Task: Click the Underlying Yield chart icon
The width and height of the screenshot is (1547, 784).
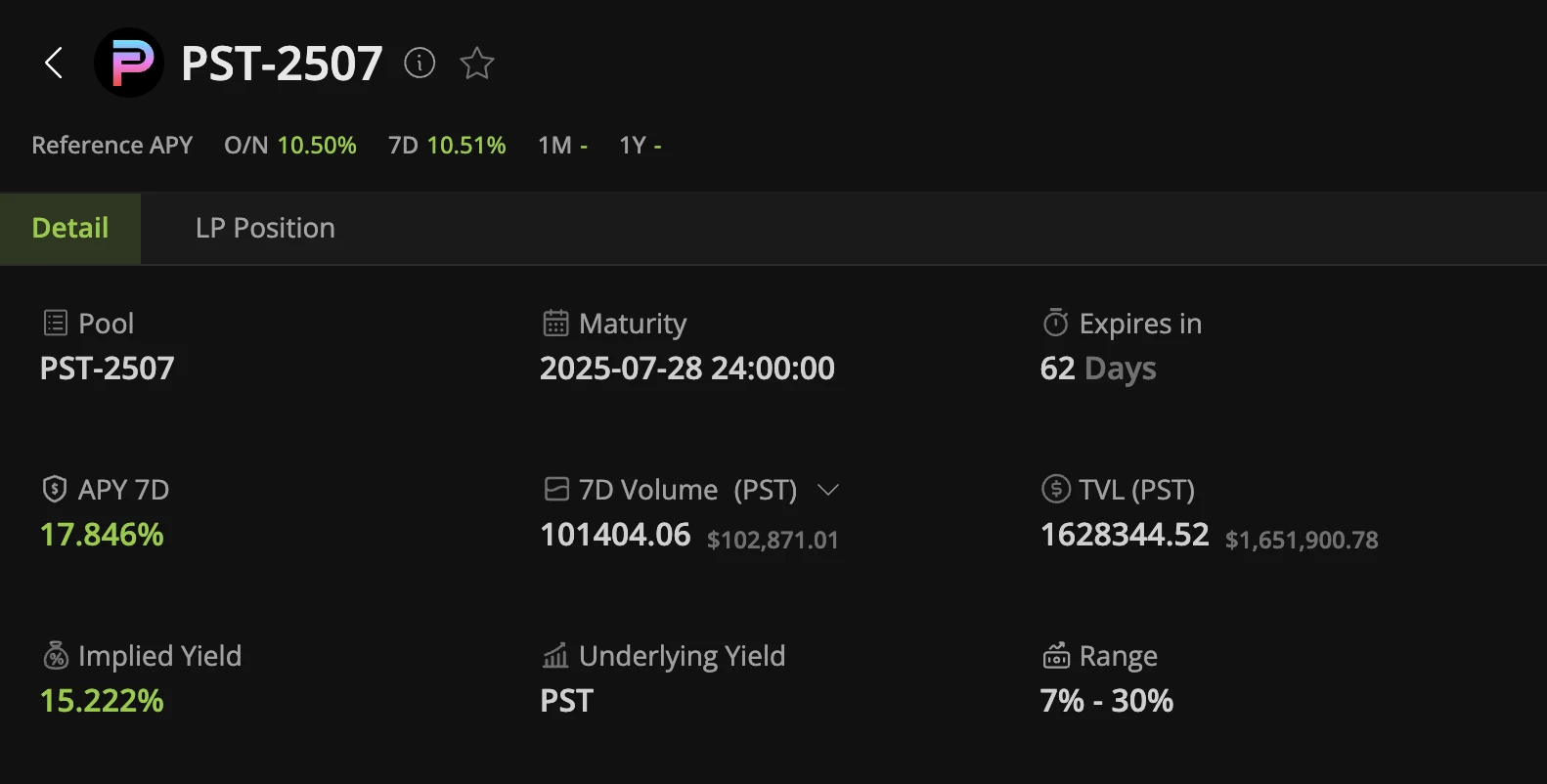Action: pos(555,656)
